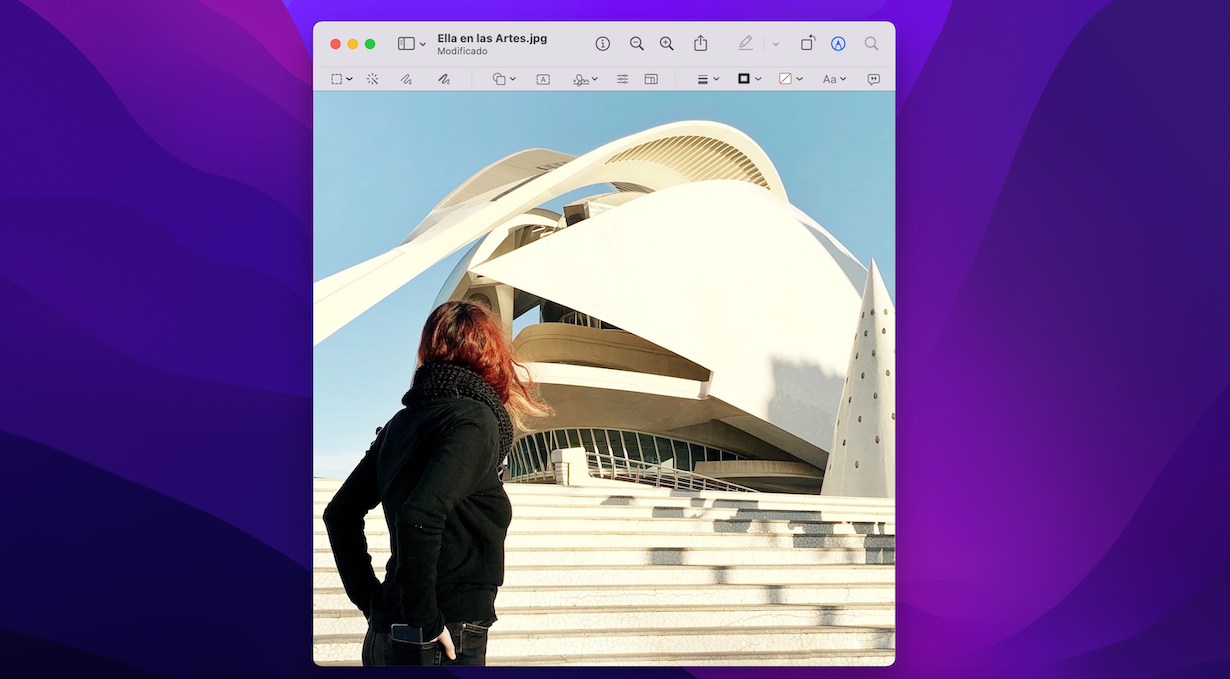Screen dimensions: 1230x679
Task: Toggle the Markup toolbar off
Action: click(838, 43)
